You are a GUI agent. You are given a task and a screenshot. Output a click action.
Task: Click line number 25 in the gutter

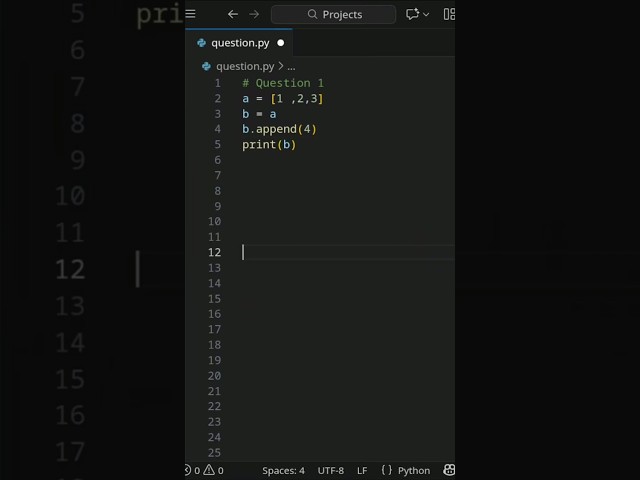[214, 453]
